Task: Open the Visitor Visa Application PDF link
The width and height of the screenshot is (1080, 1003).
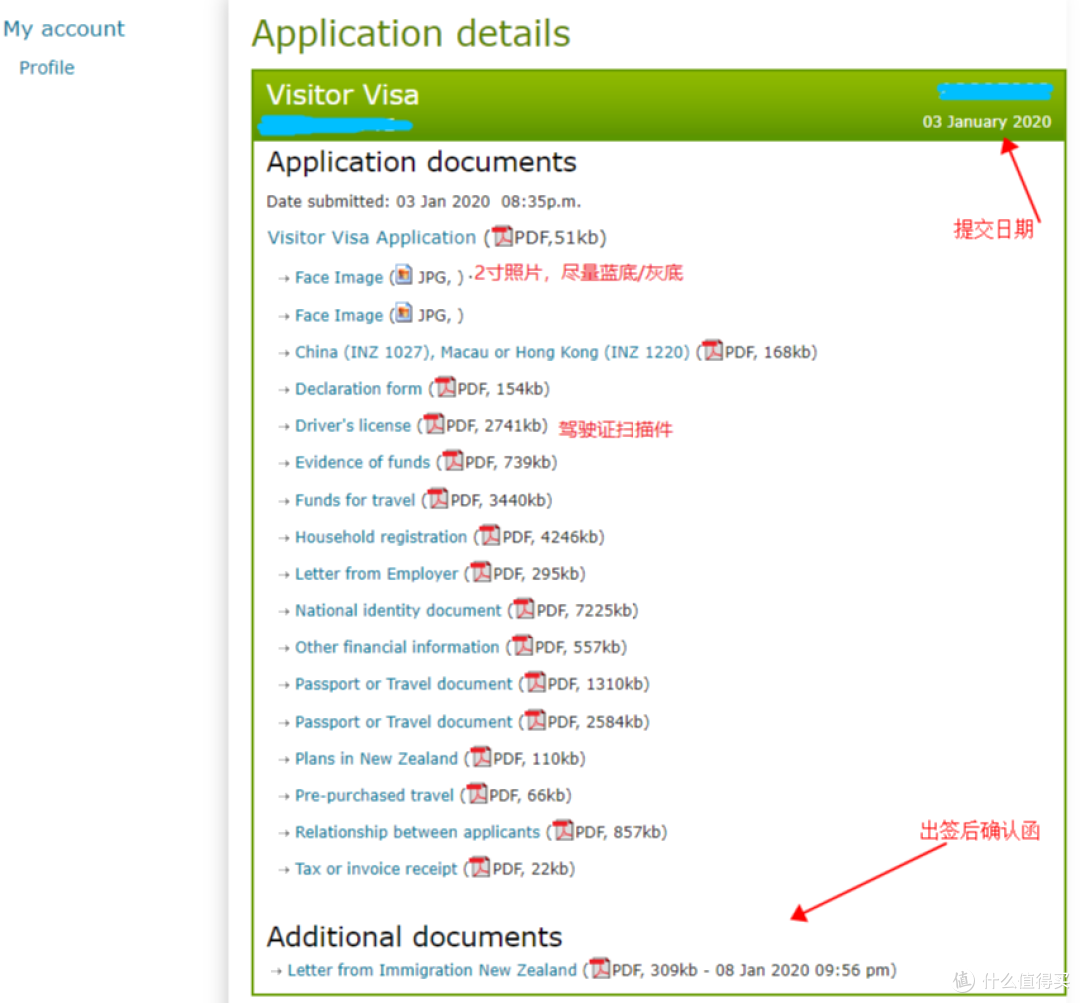Action: [x=371, y=238]
